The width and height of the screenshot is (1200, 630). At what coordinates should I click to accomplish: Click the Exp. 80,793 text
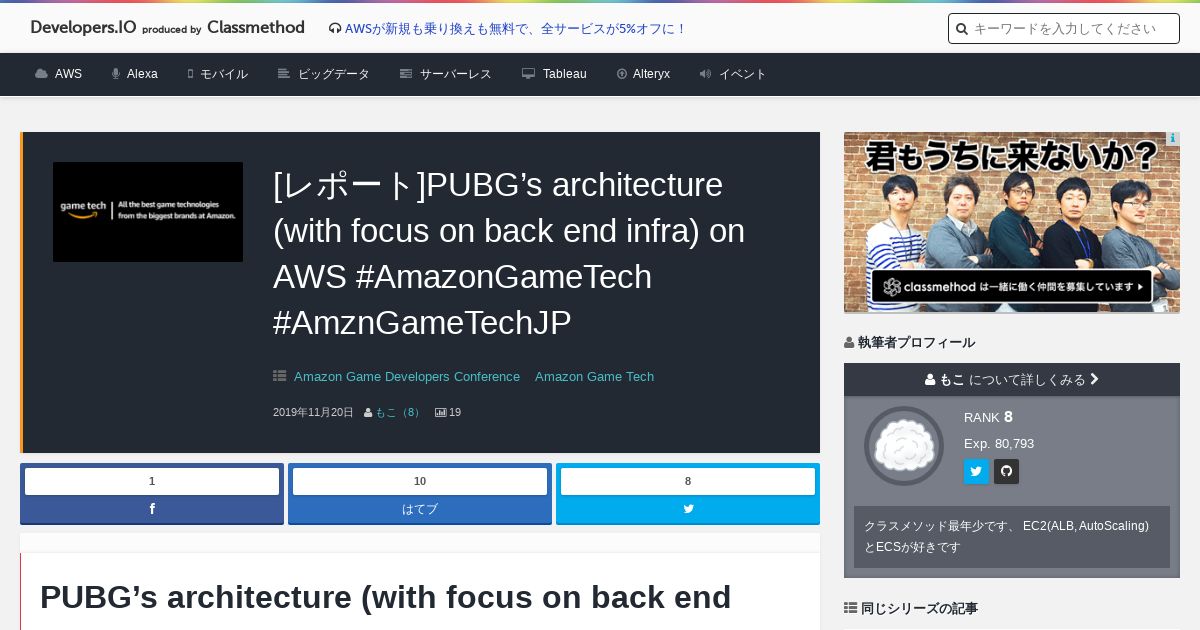pyautogui.click(x=999, y=443)
